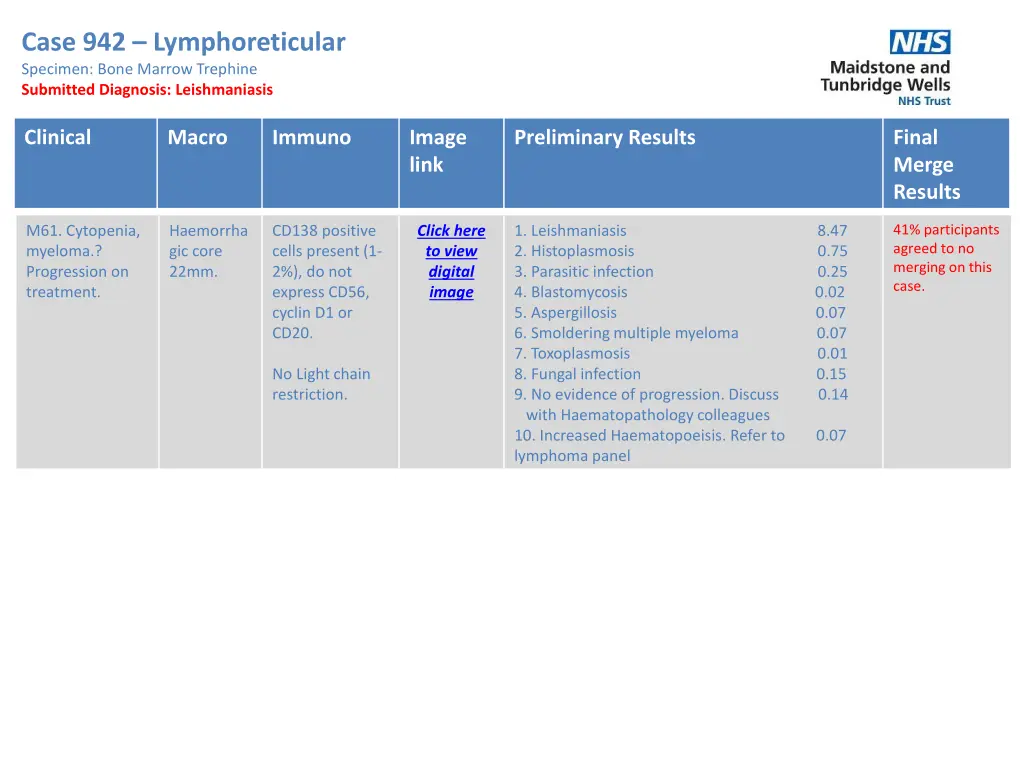Click result '1. Leishmaniasis'

[570, 231]
